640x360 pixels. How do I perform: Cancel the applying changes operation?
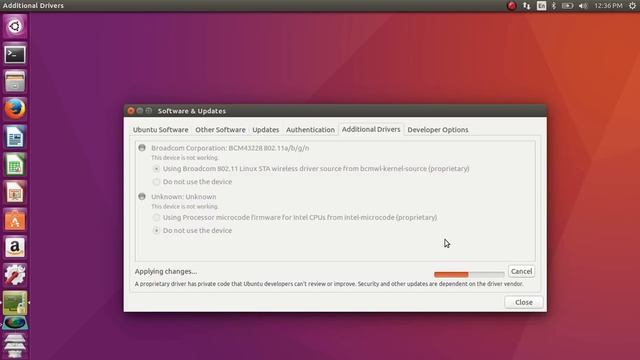coord(521,271)
